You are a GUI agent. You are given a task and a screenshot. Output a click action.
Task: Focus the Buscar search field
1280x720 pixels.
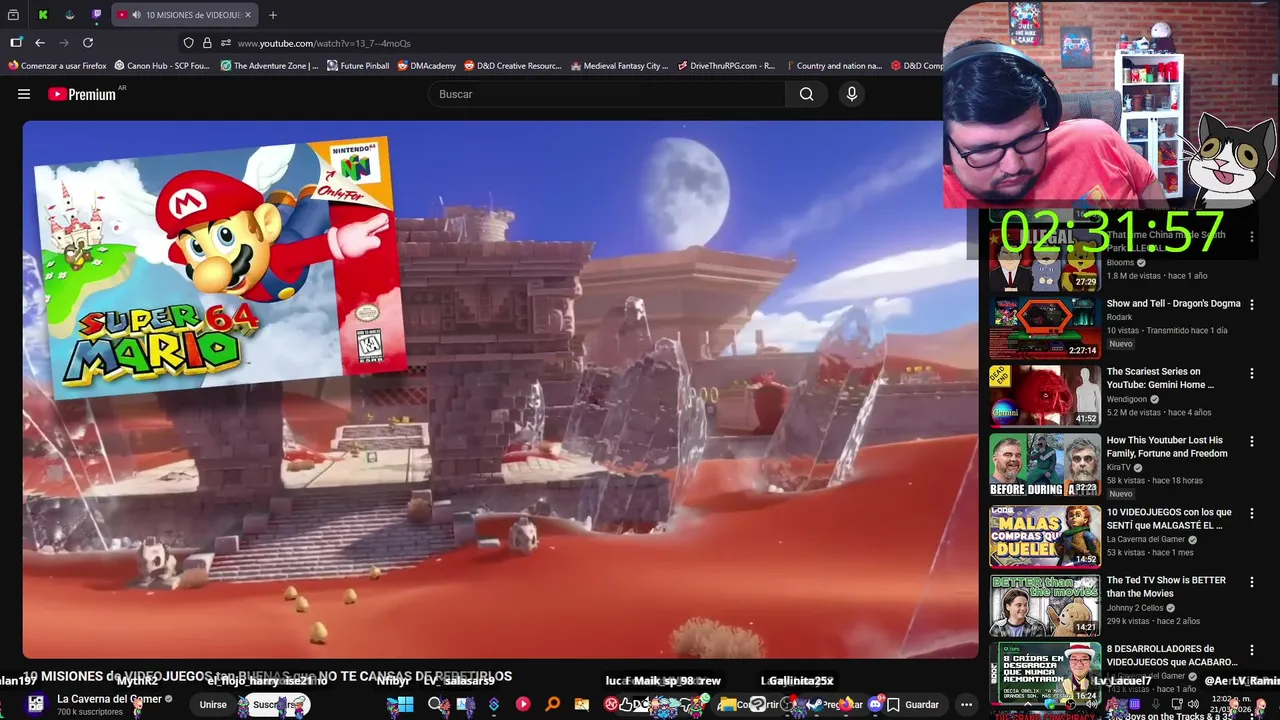(x=606, y=94)
